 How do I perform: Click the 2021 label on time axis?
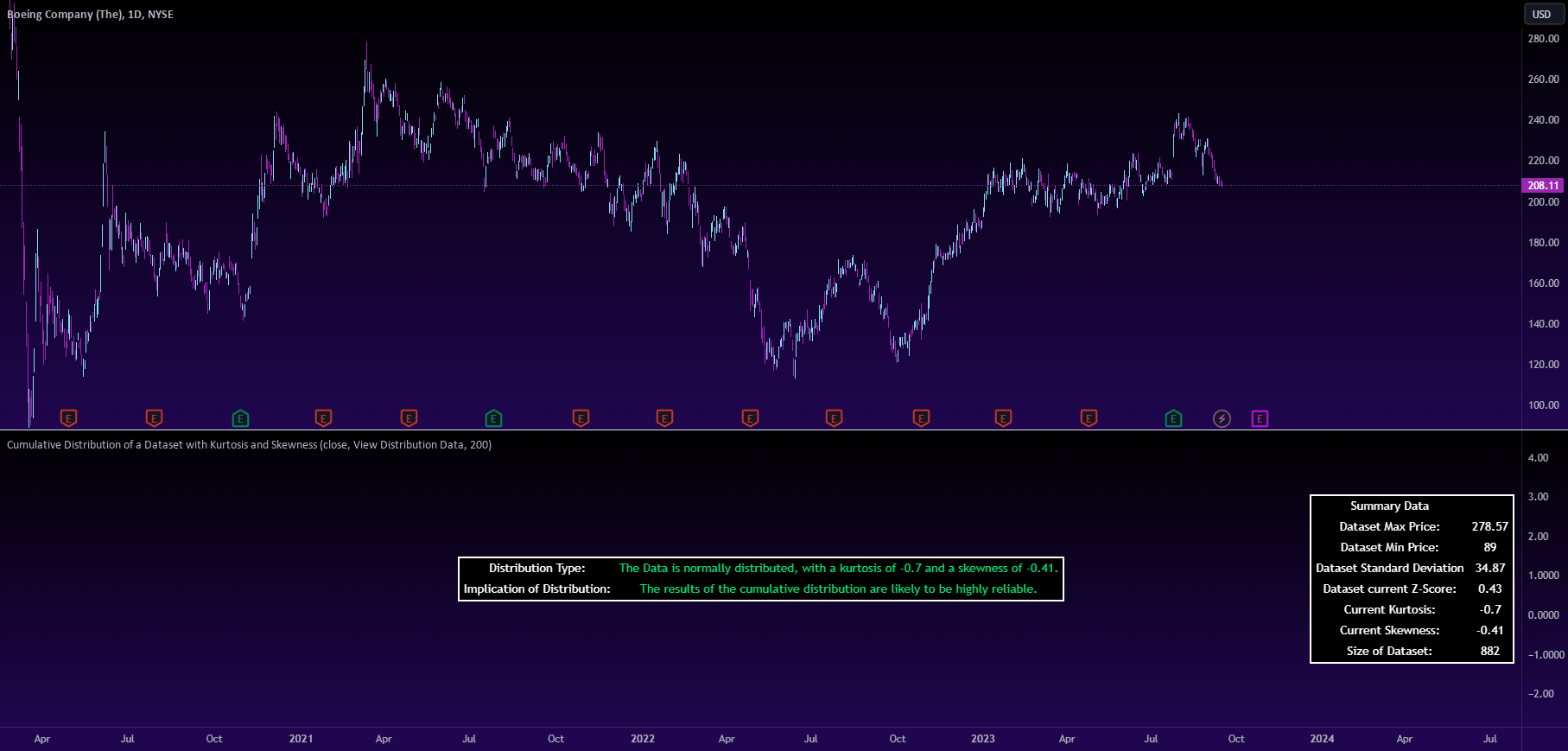(301, 739)
